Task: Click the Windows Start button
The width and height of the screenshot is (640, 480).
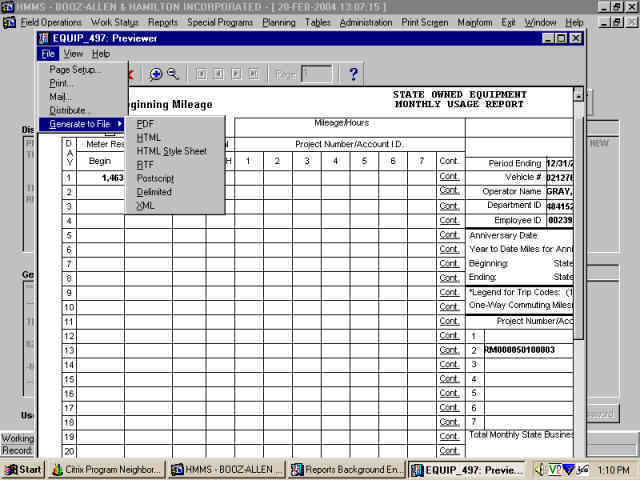Action: [x=23, y=469]
